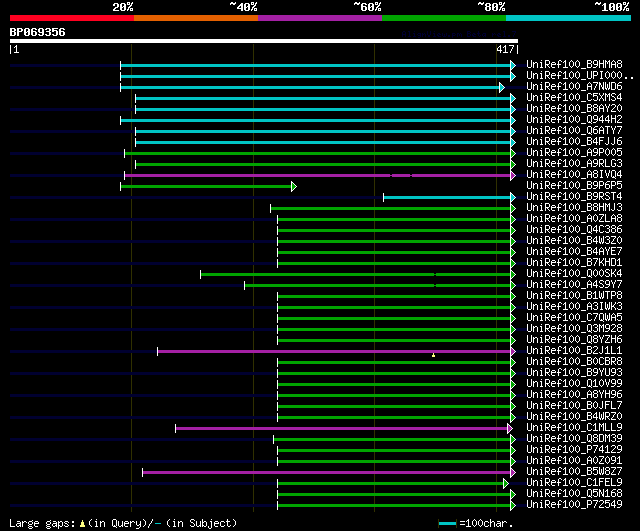Image resolution: width=640 pixels, height=531 pixels.
Task: Select the UniRef100_Q944H2 label
Action: (x=574, y=120)
